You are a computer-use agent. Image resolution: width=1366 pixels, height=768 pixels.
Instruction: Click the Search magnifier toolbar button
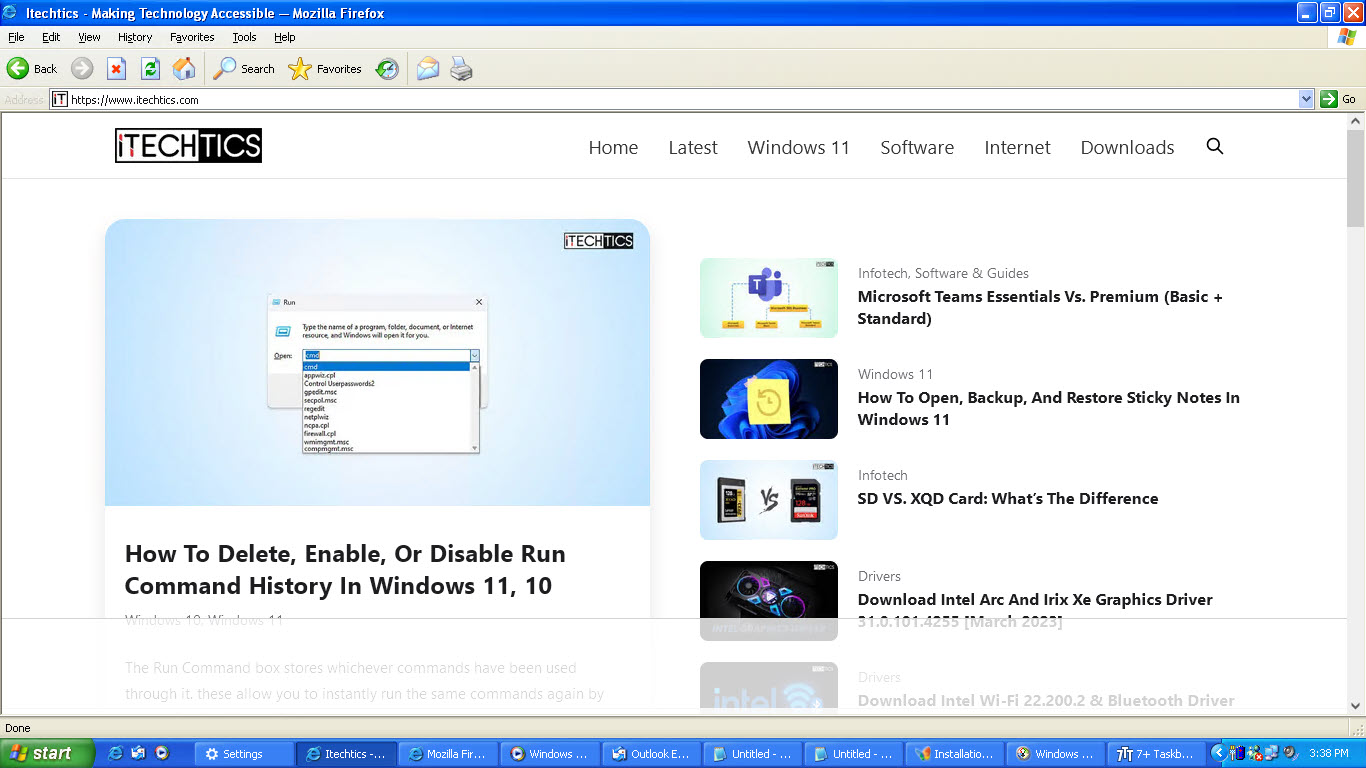[x=244, y=69]
